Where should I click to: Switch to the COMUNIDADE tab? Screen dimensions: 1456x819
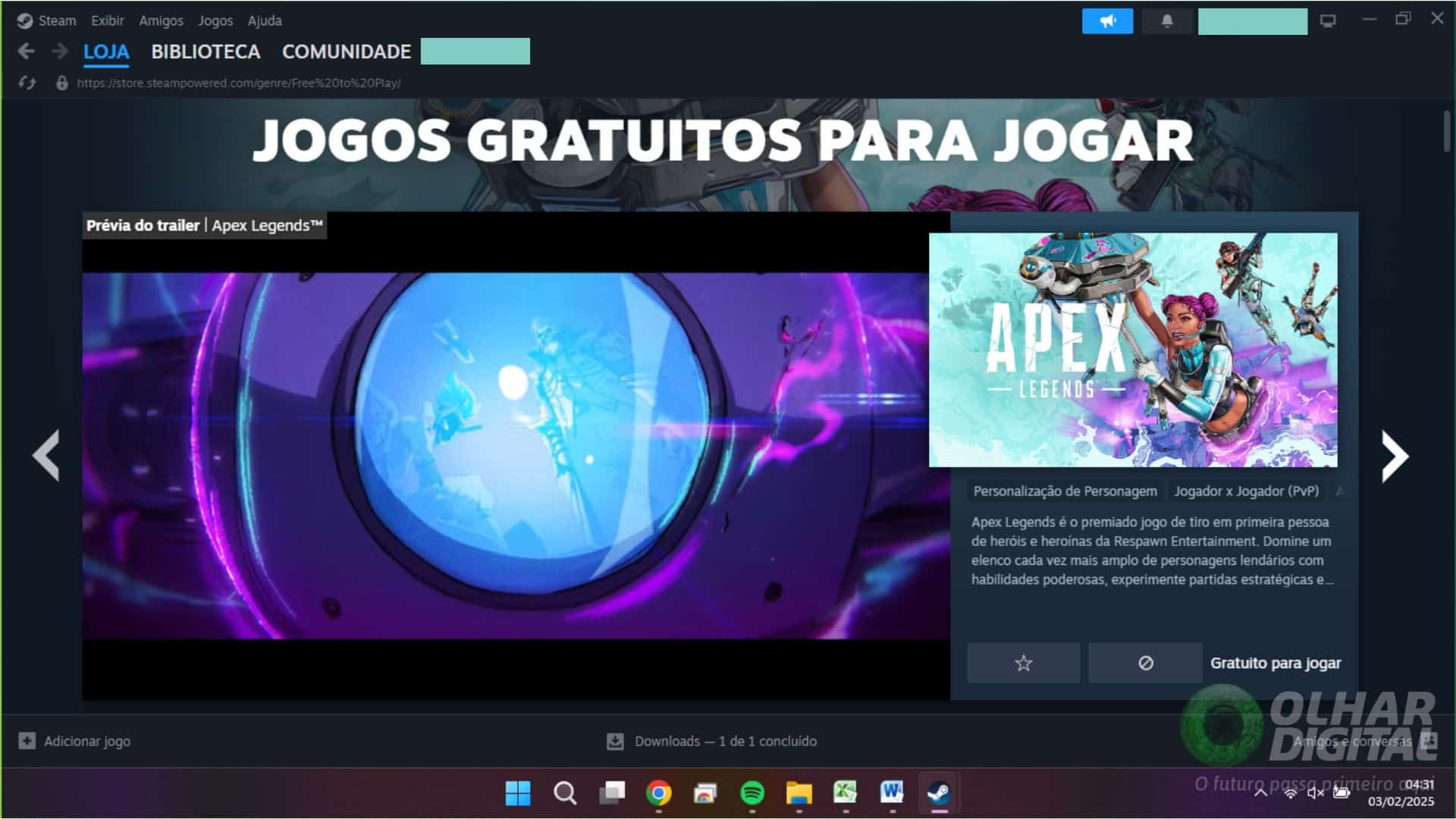tap(347, 52)
